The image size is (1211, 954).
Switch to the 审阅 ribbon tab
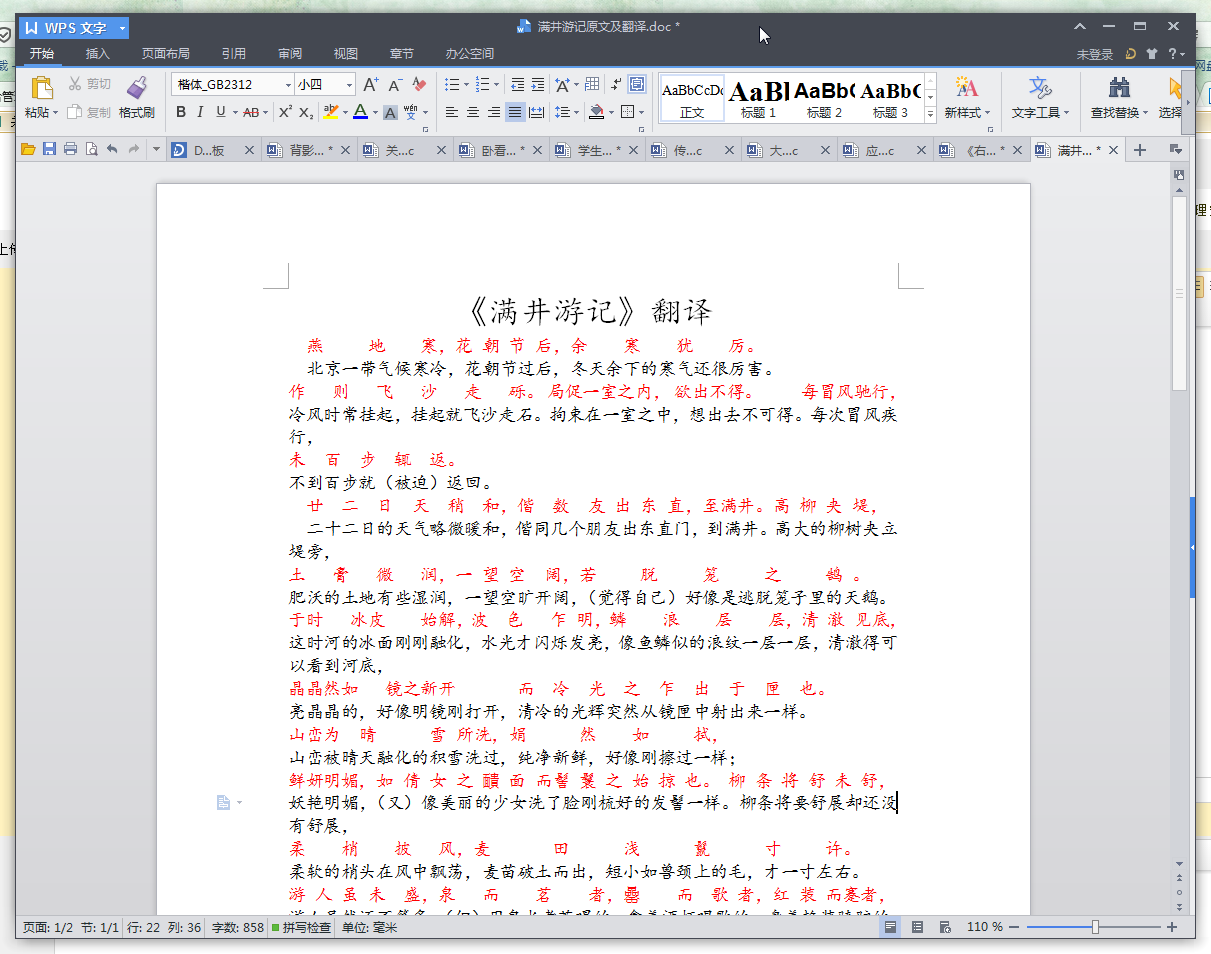click(x=290, y=54)
